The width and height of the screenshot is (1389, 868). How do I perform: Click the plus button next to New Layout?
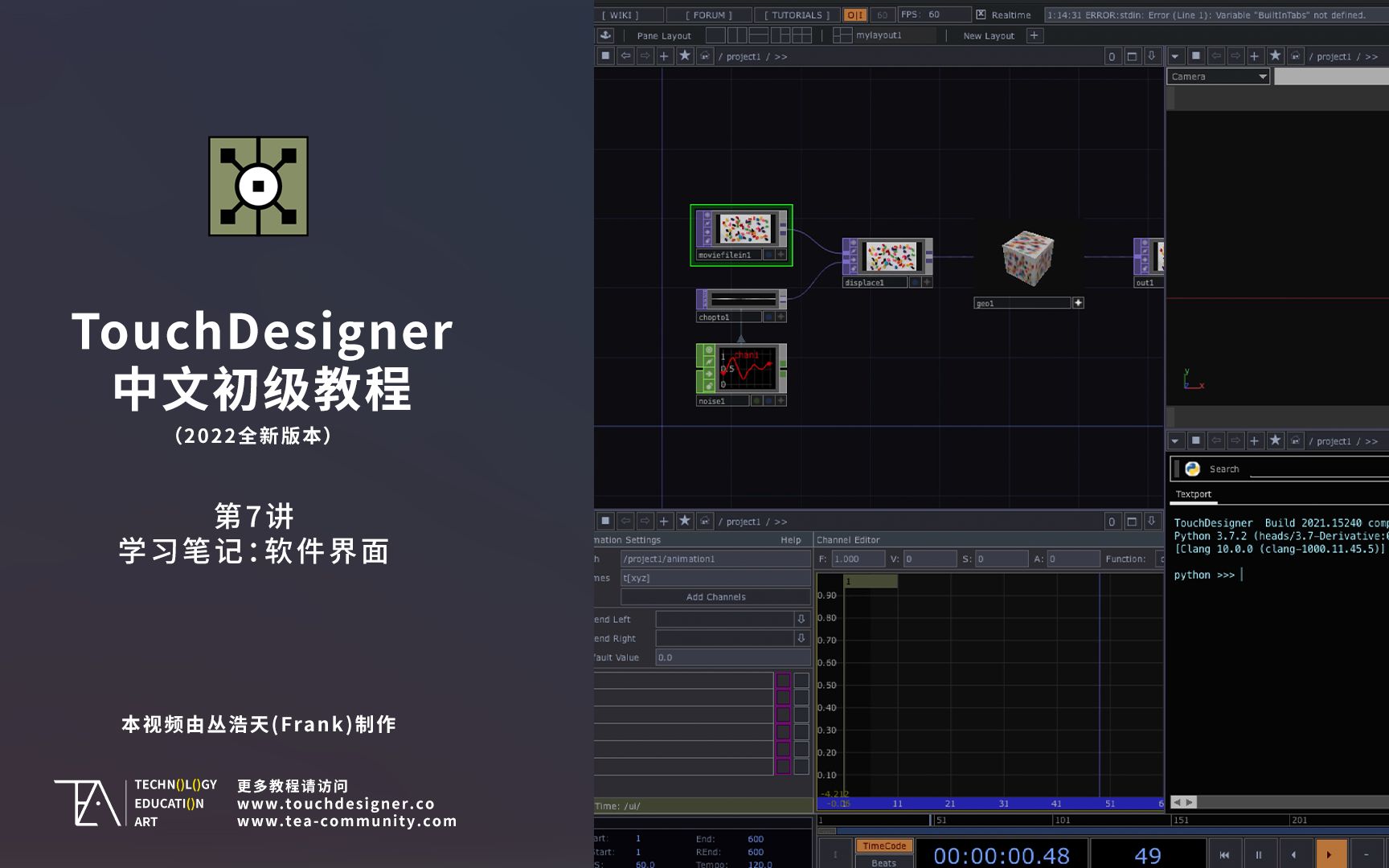click(1035, 35)
